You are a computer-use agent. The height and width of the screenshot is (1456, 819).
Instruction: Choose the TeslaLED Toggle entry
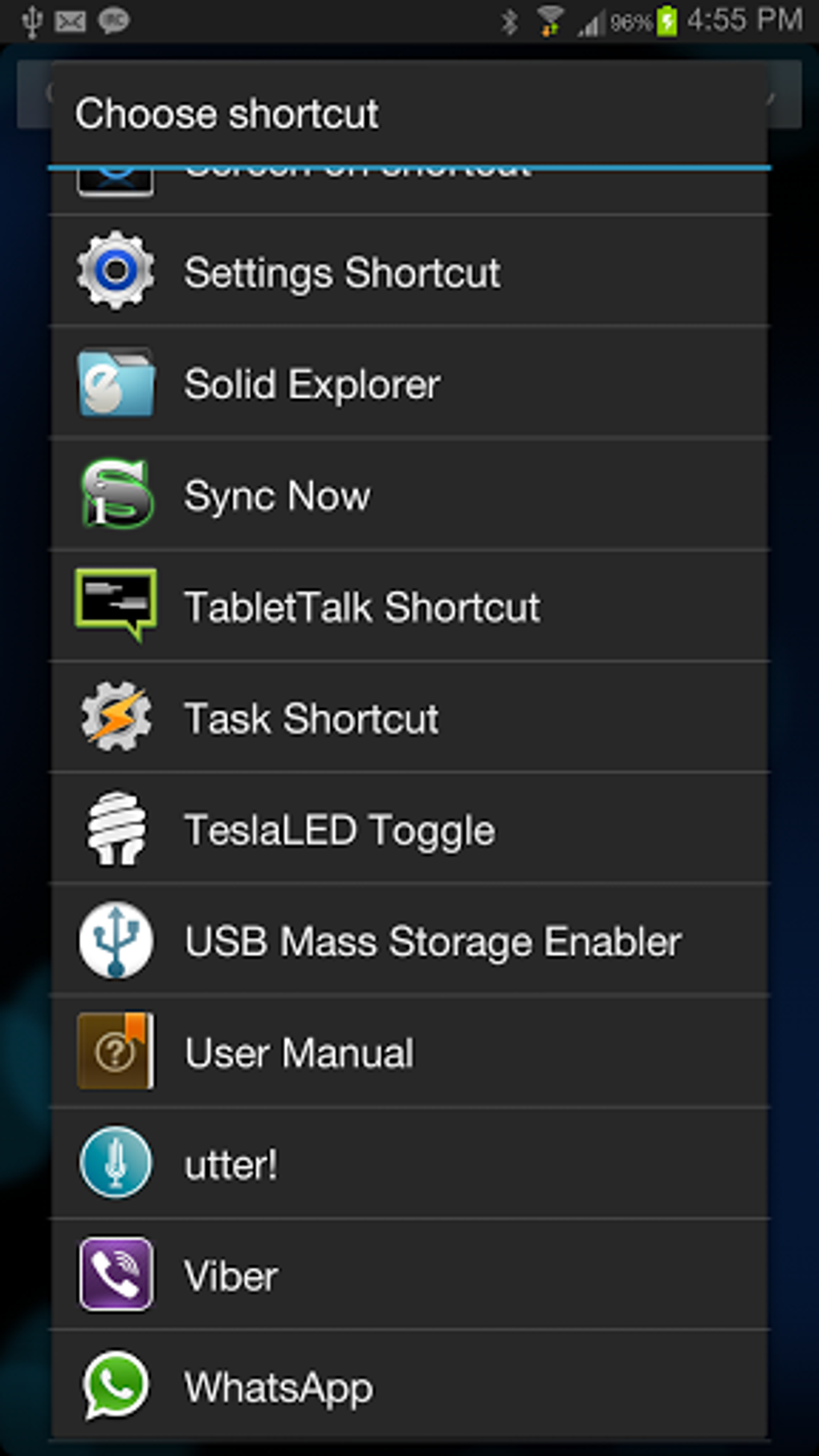[x=409, y=829]
